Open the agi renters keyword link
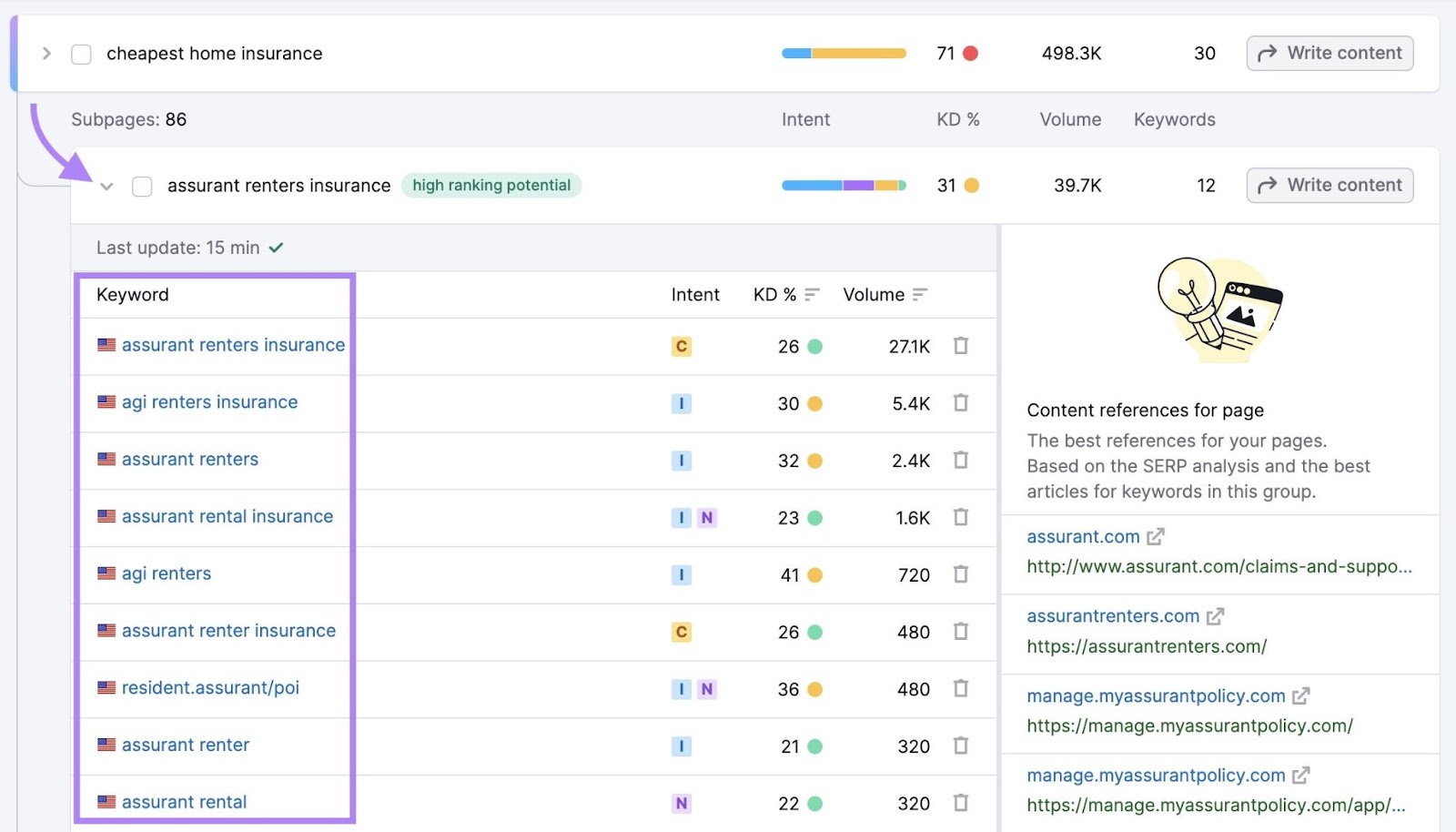Screen dimensions: 1456x832 click(167, 573)
